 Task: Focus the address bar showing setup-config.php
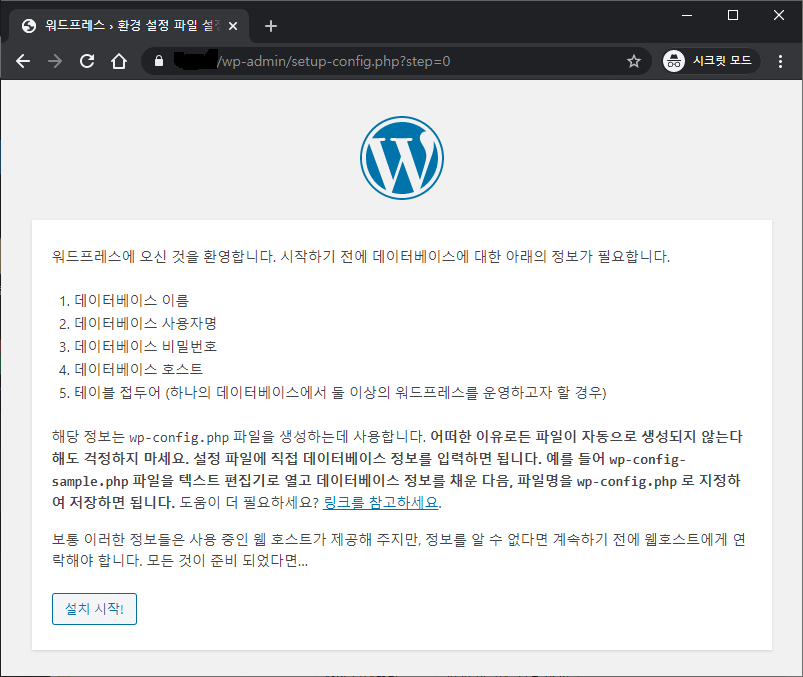(x=400, y=61)
